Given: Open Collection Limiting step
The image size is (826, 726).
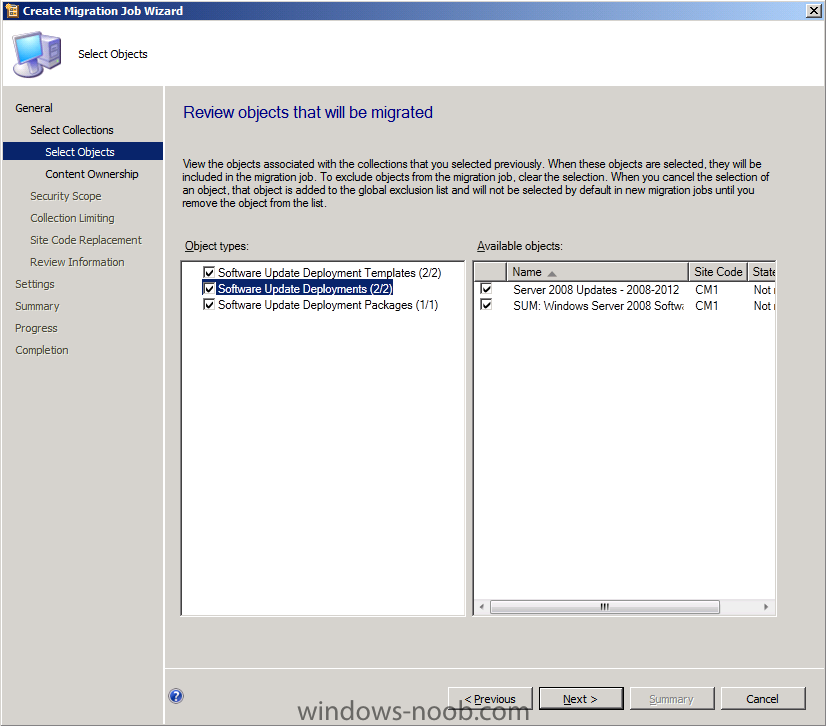Looking at the screenshot, I should click(x=72, y=218).
